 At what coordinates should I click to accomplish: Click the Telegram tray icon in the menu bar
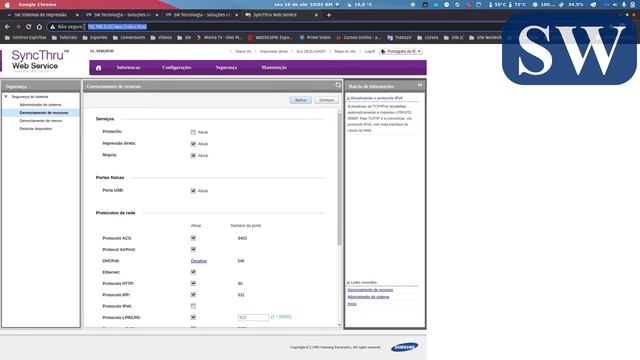coord(593,4)
